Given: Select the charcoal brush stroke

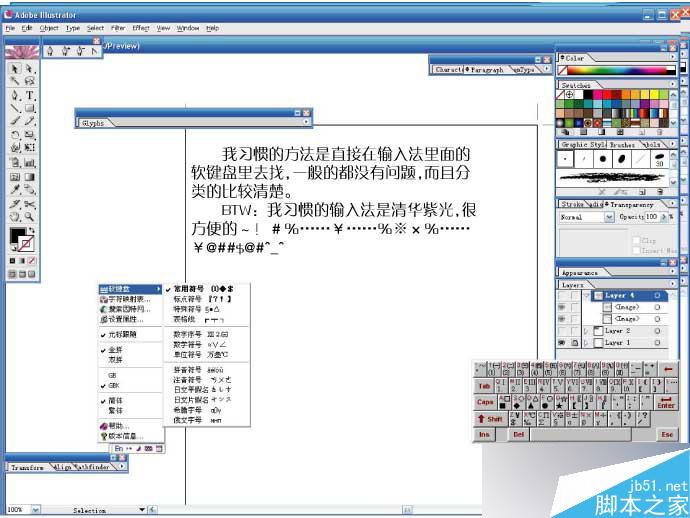Looking at the screenshot, I should (x=612, y=178).
